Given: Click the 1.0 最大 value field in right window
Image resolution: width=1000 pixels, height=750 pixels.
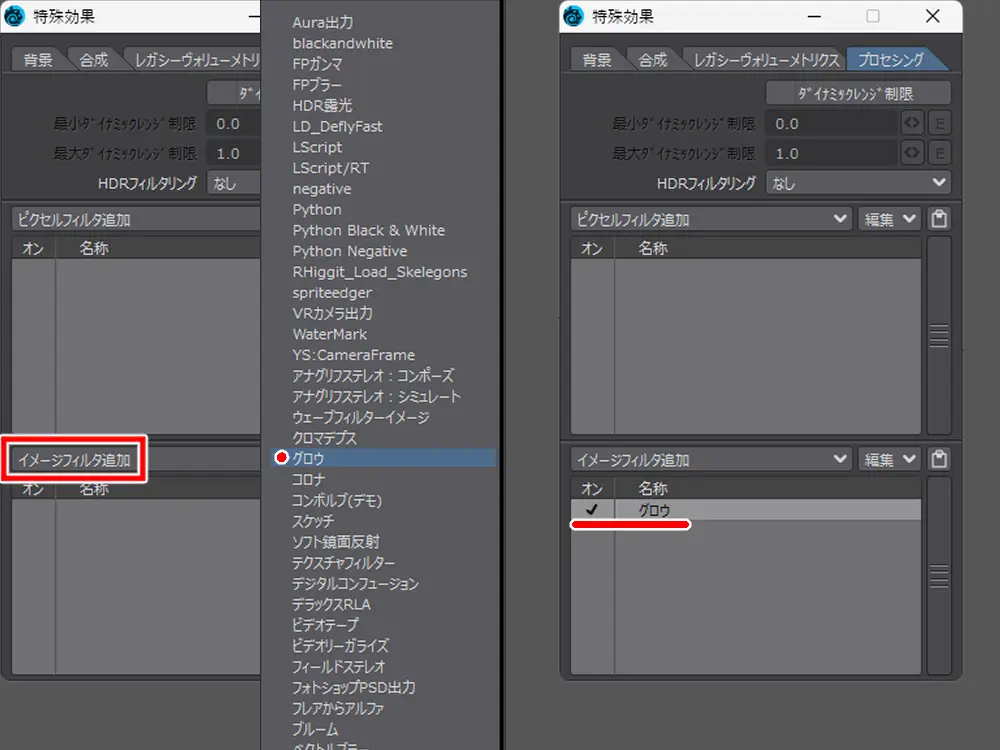Looking at the screenshot, I should click(x=830, y=153).
